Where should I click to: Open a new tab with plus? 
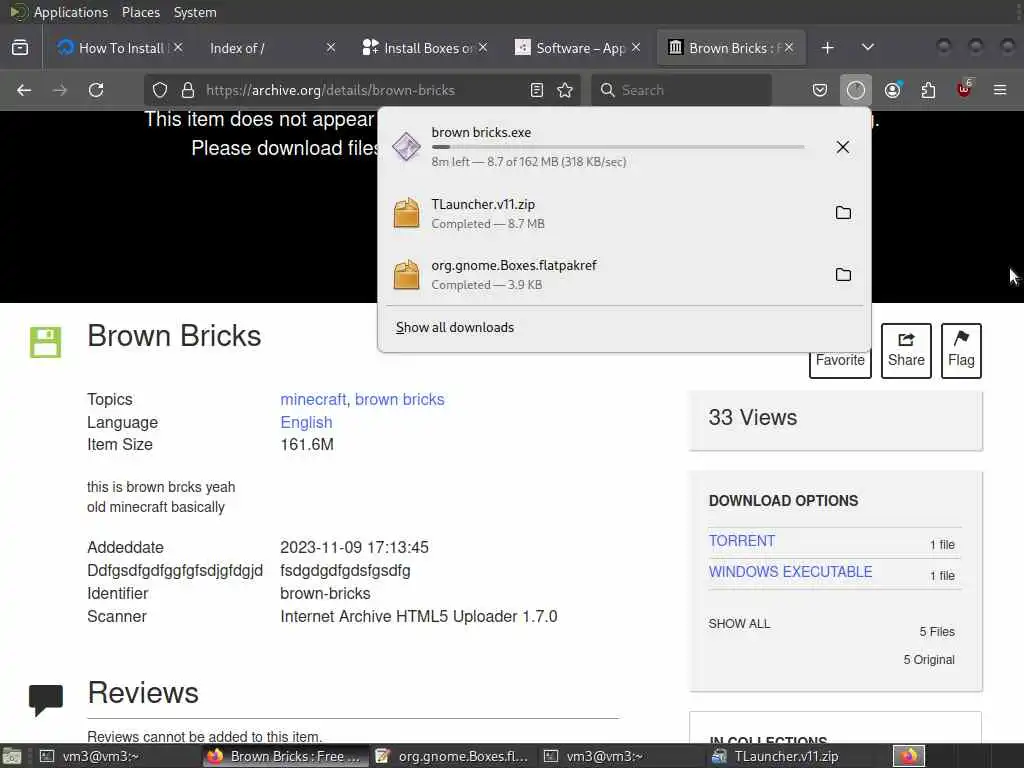[827, 48]
